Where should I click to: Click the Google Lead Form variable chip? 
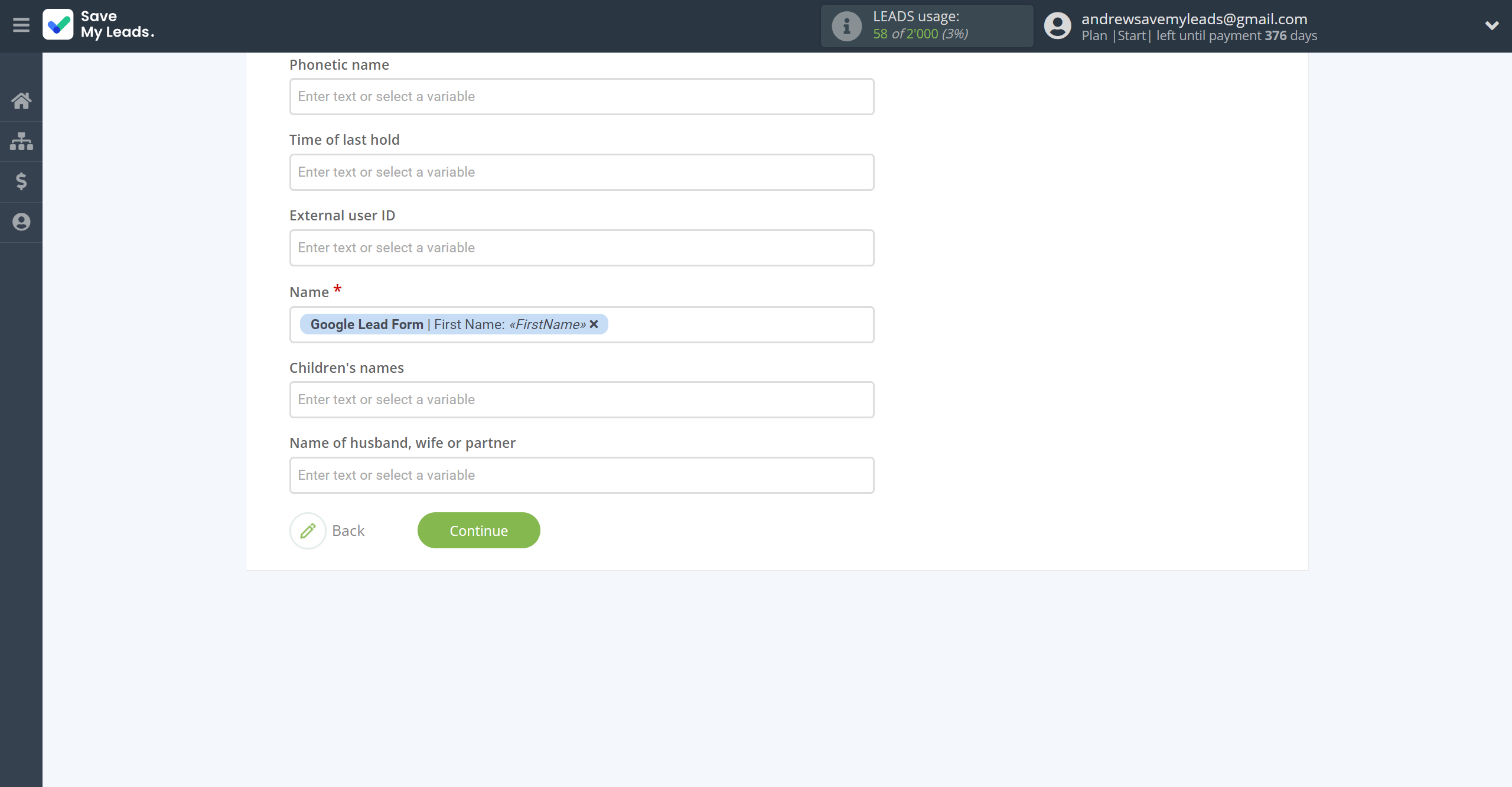(454, 324)
